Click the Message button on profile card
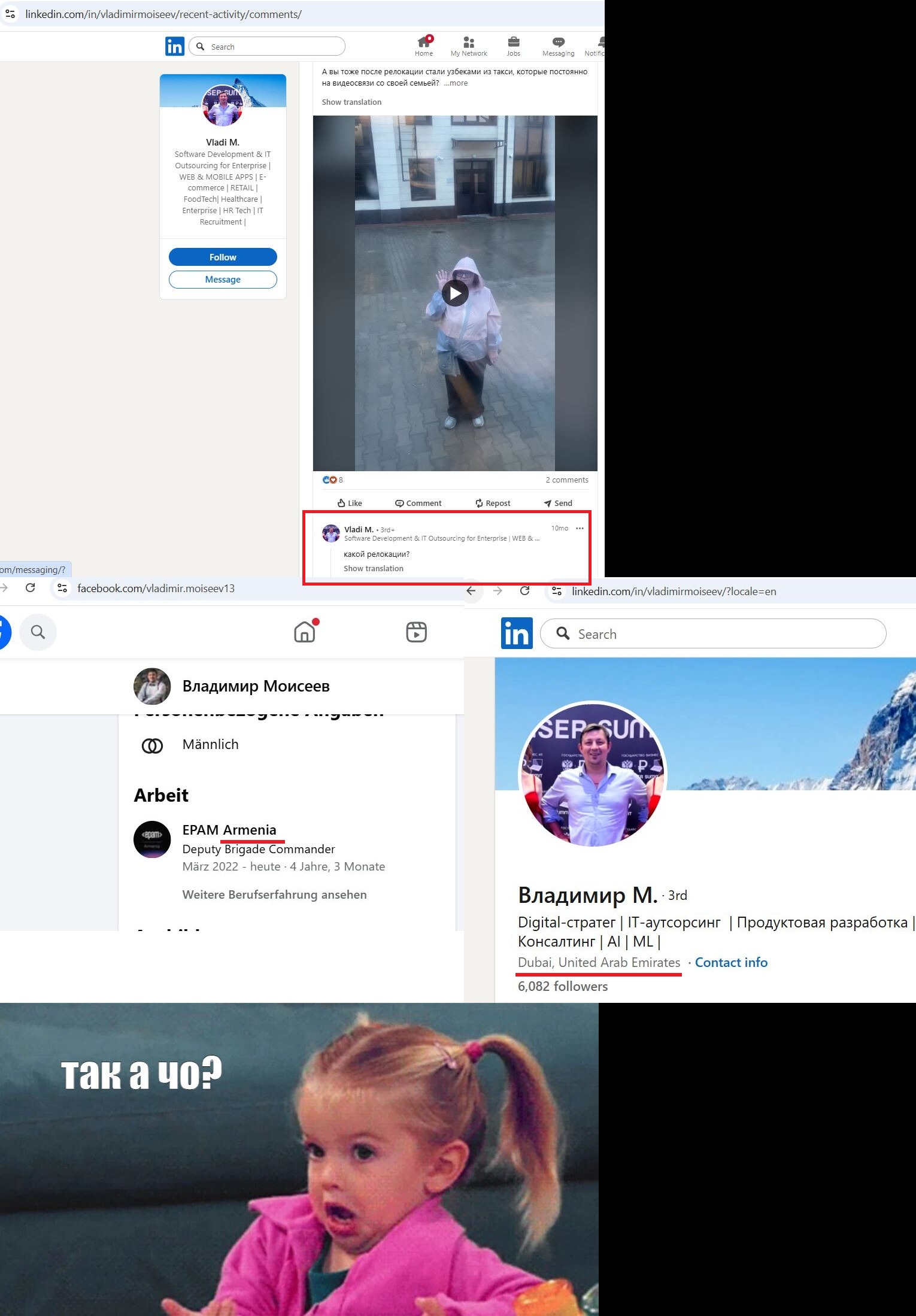The height and width of the screenshot is (1316, 916). 223,280
